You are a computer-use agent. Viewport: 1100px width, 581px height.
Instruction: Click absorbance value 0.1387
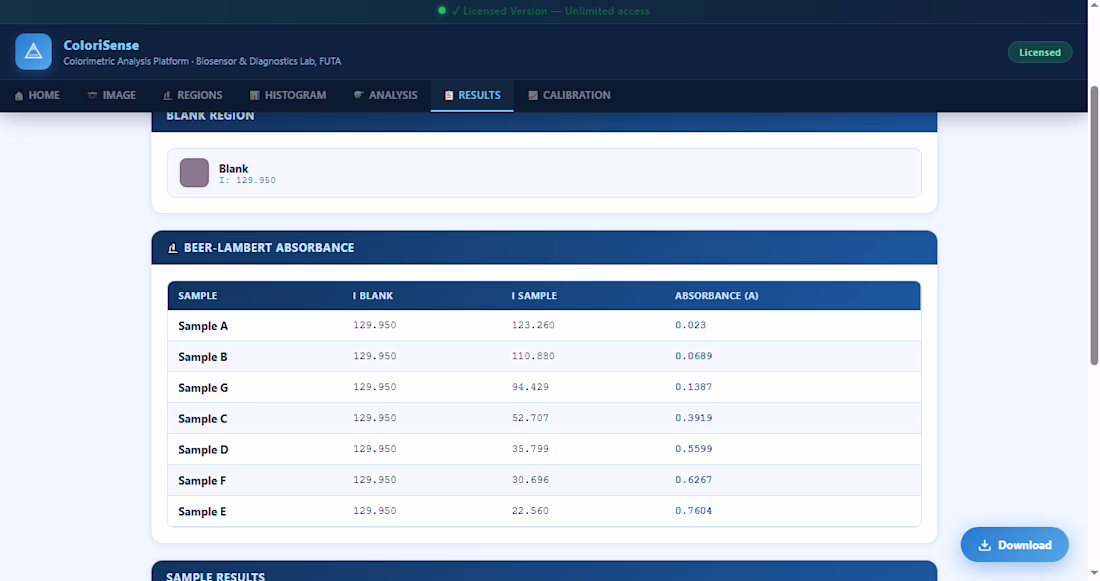point(694,387)
